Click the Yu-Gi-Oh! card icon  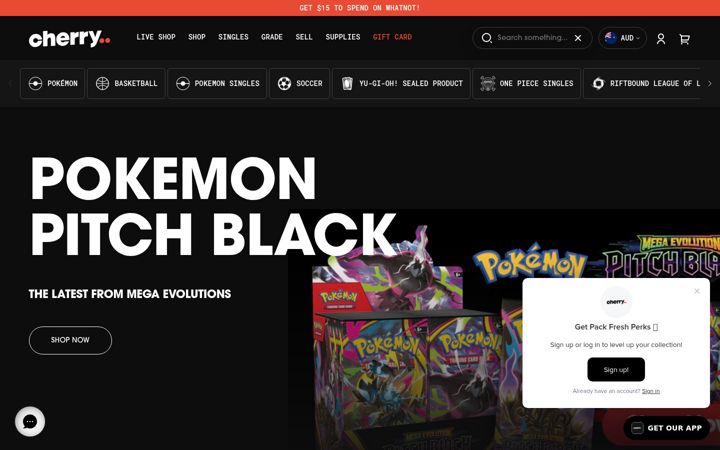347,84
